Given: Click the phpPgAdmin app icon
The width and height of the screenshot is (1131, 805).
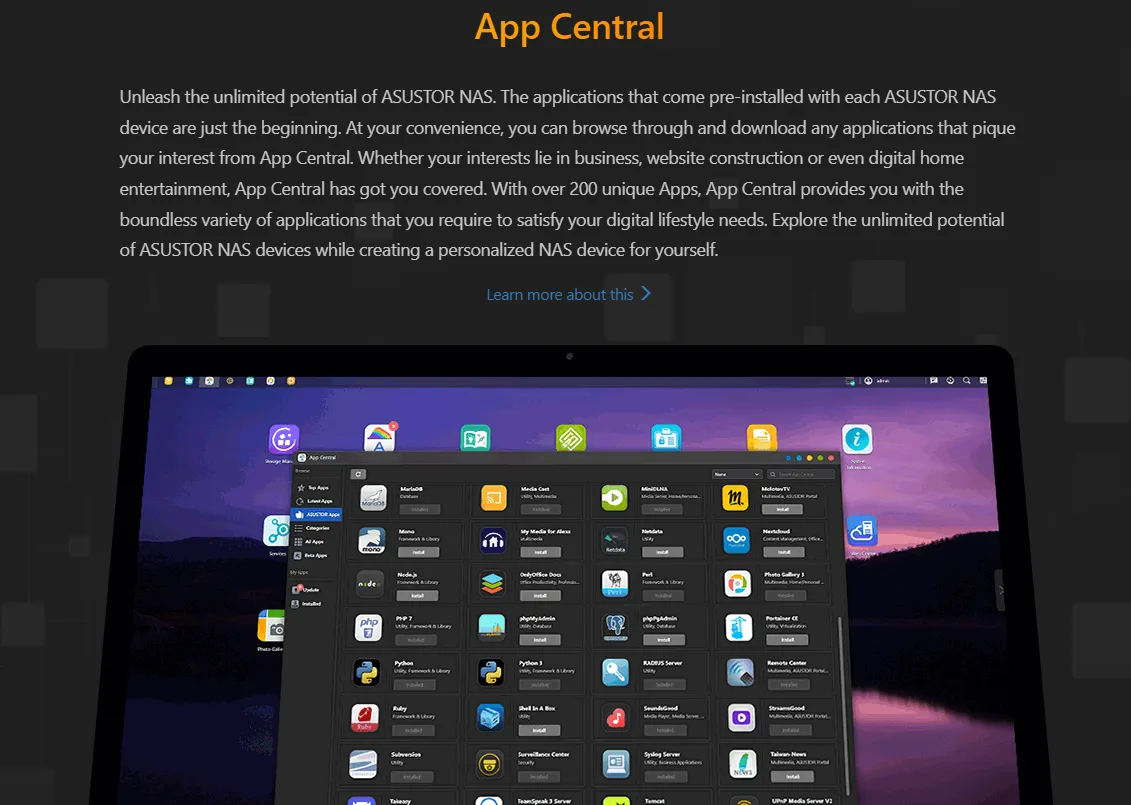Looking at the screenshot, I should (x=615, y=628).
